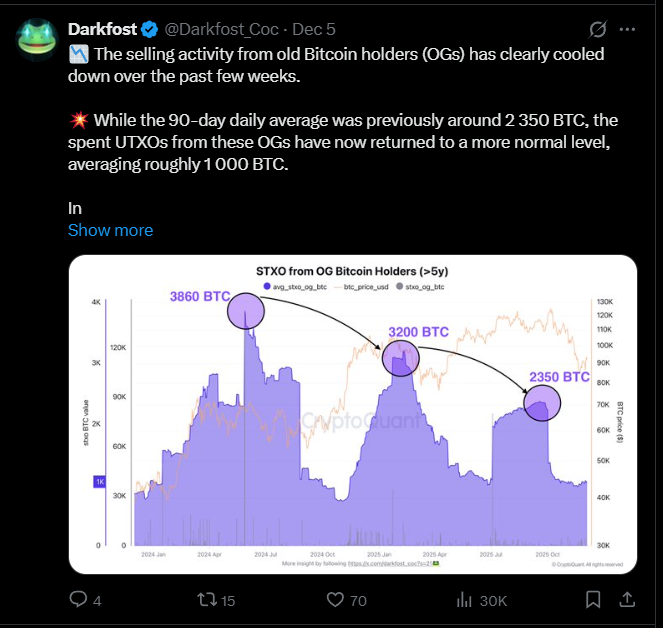View post analytics showing 30K views
This screenshot has width=663, height=628.
(463, 600)
